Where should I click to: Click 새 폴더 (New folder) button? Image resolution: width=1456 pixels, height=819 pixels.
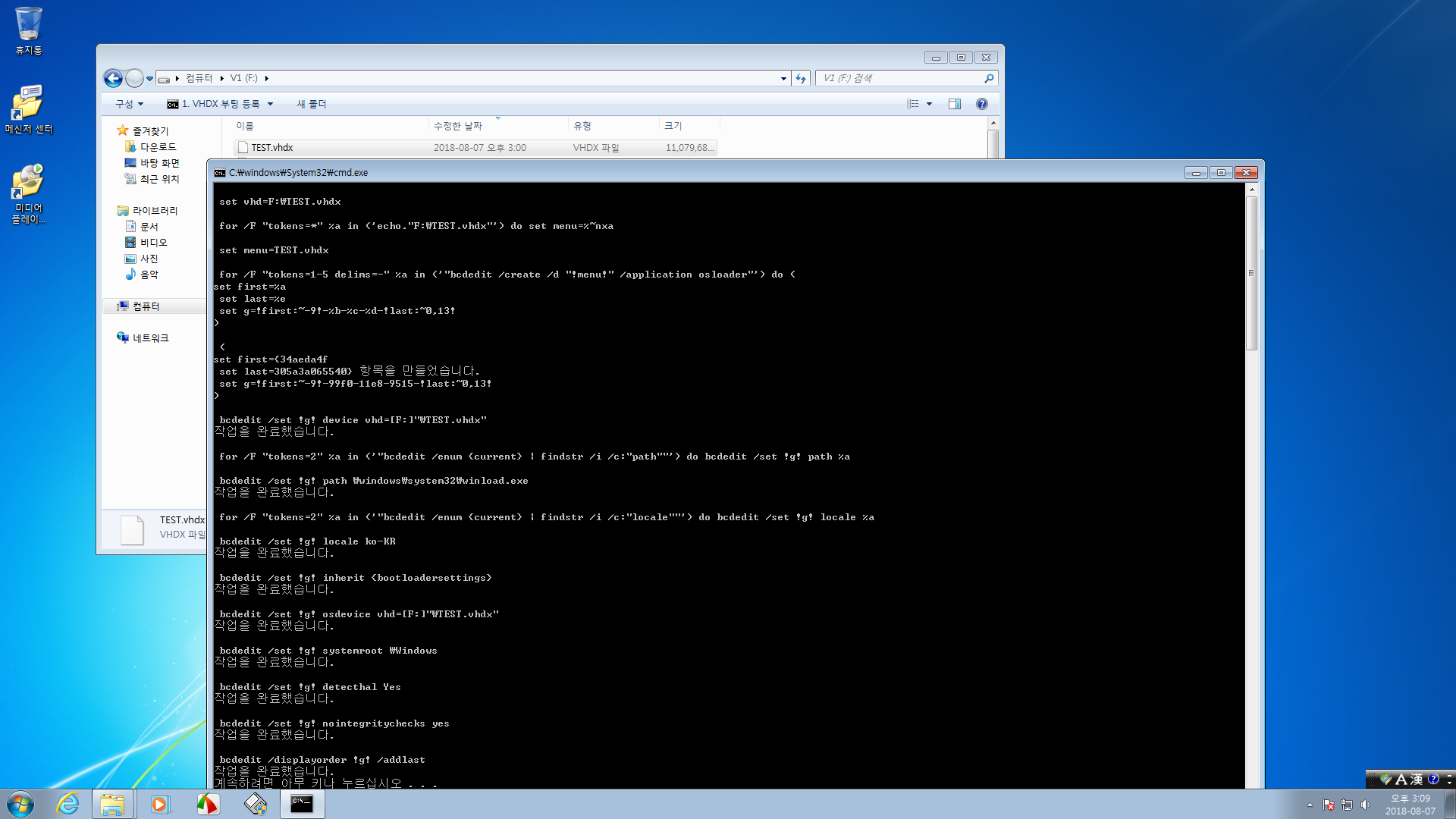point(311,104)
